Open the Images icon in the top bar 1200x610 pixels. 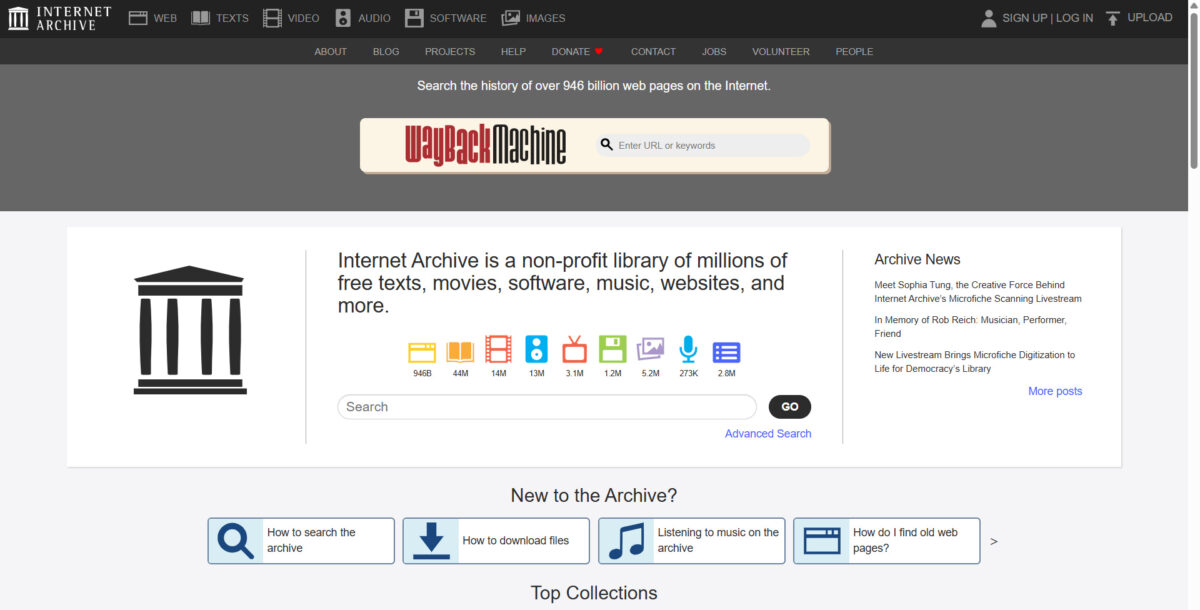click(x=511, y=18)
